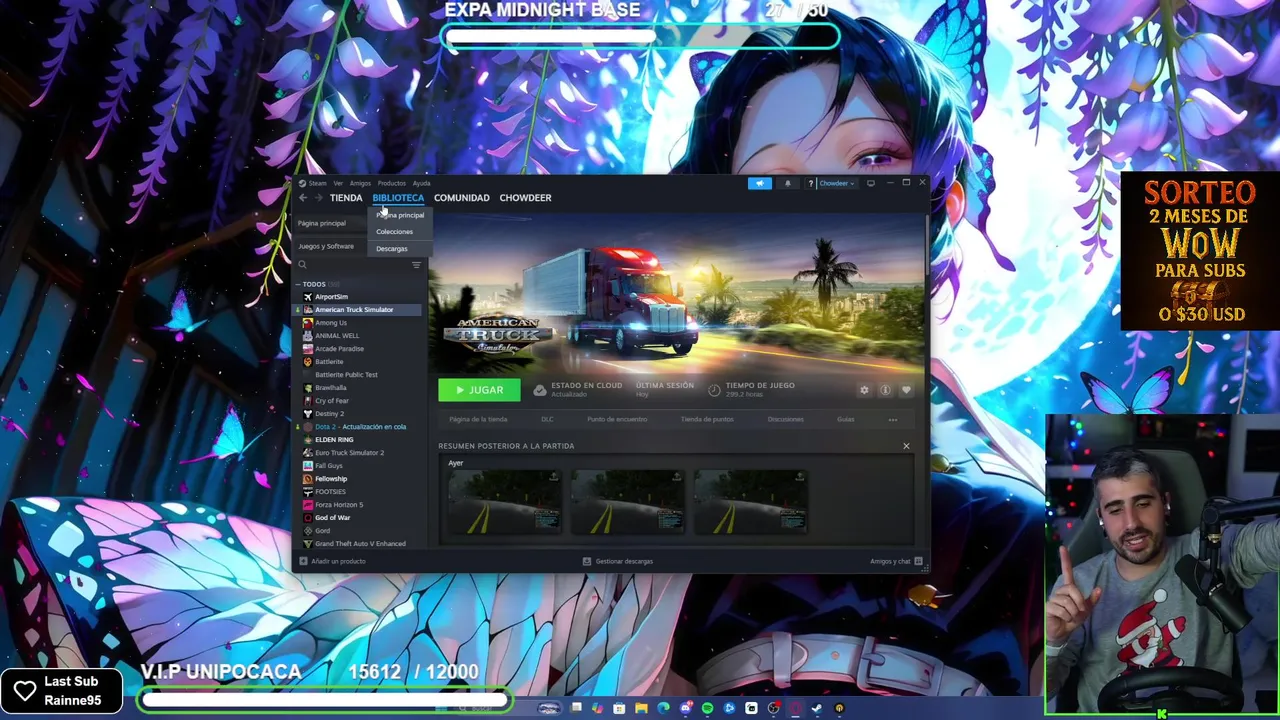The height and width of the screenshot is (720, 1280).
Task: Click the Añadir un producto plus icon
Action: click(x=303, y=561)
